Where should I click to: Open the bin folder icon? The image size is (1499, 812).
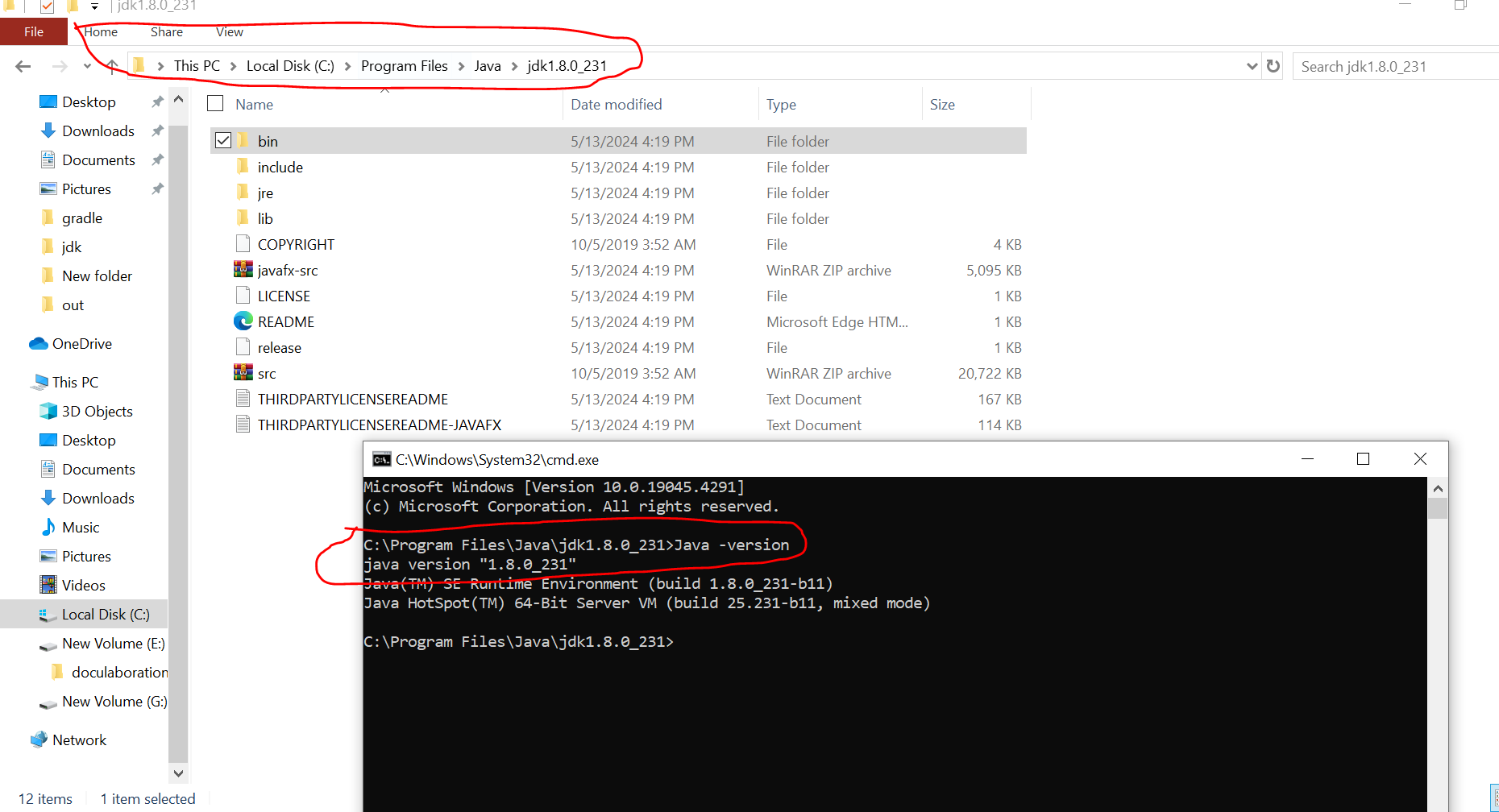pos(243,141)
